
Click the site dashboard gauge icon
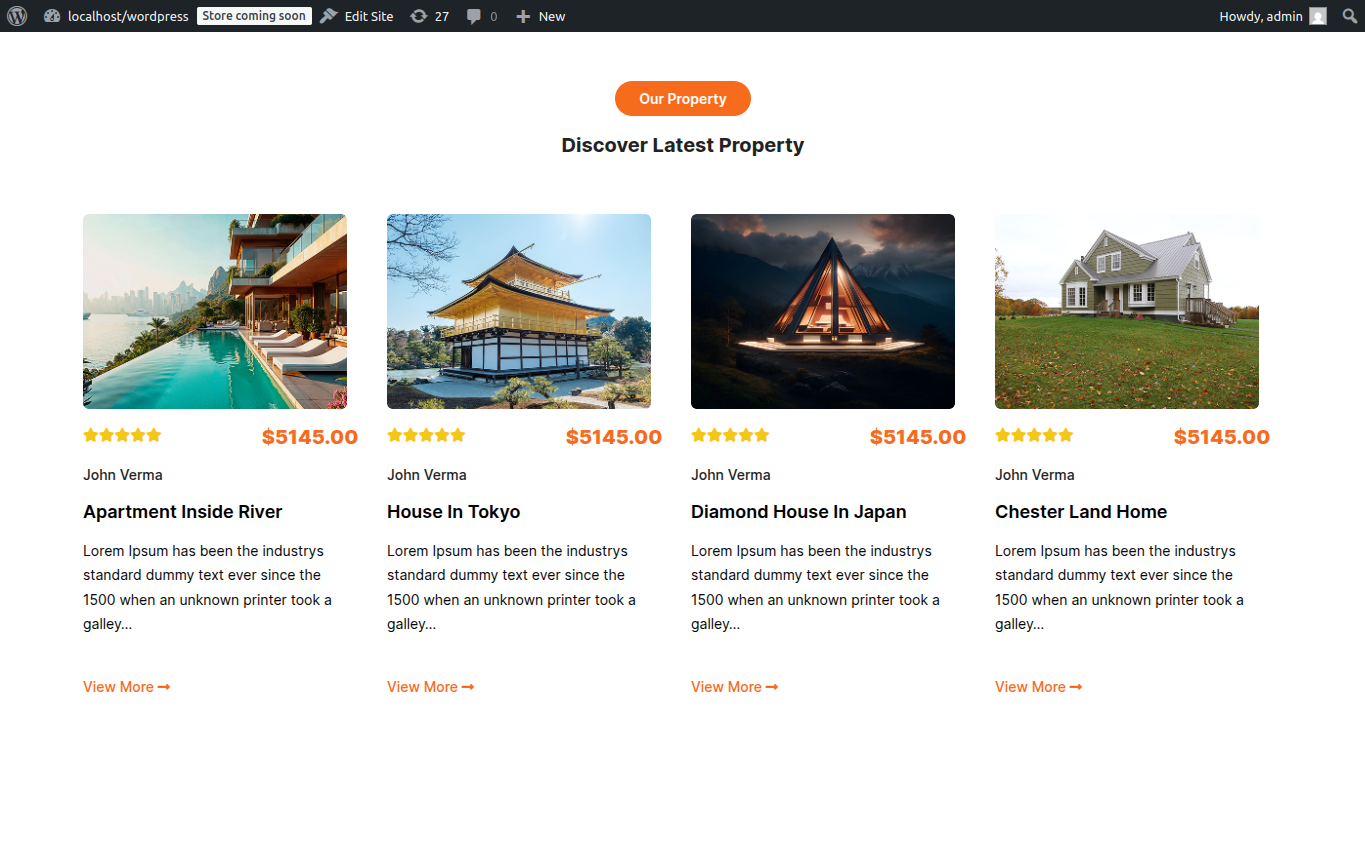coord(52,16)
